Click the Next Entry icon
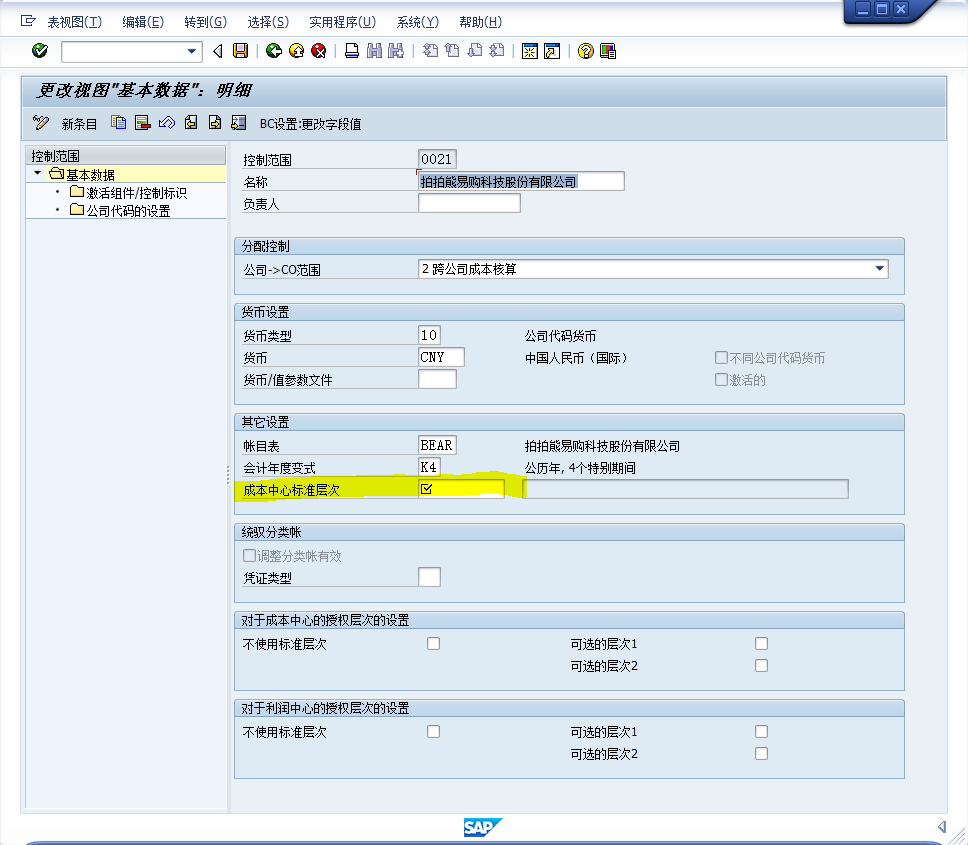968x845 pixels. pyautogui.click(x=215, y=123)
